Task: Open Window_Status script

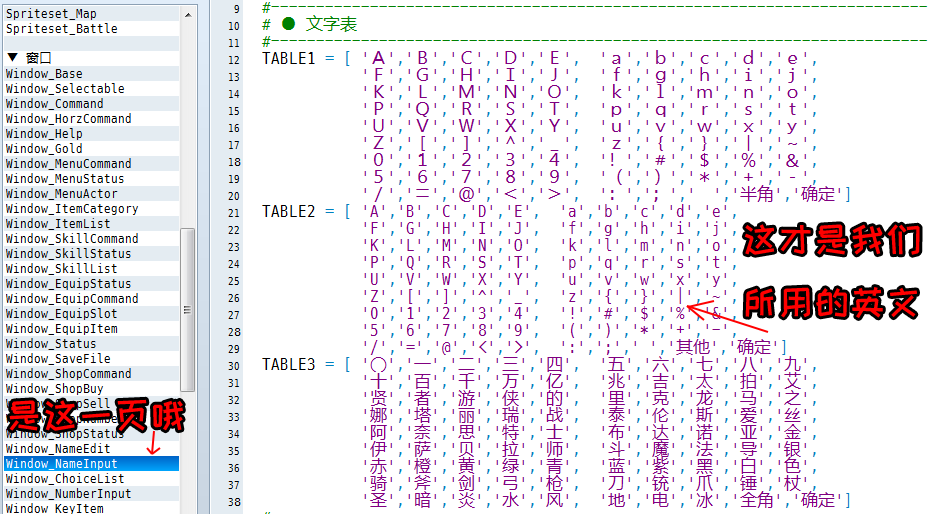Action: click(91, 343)
